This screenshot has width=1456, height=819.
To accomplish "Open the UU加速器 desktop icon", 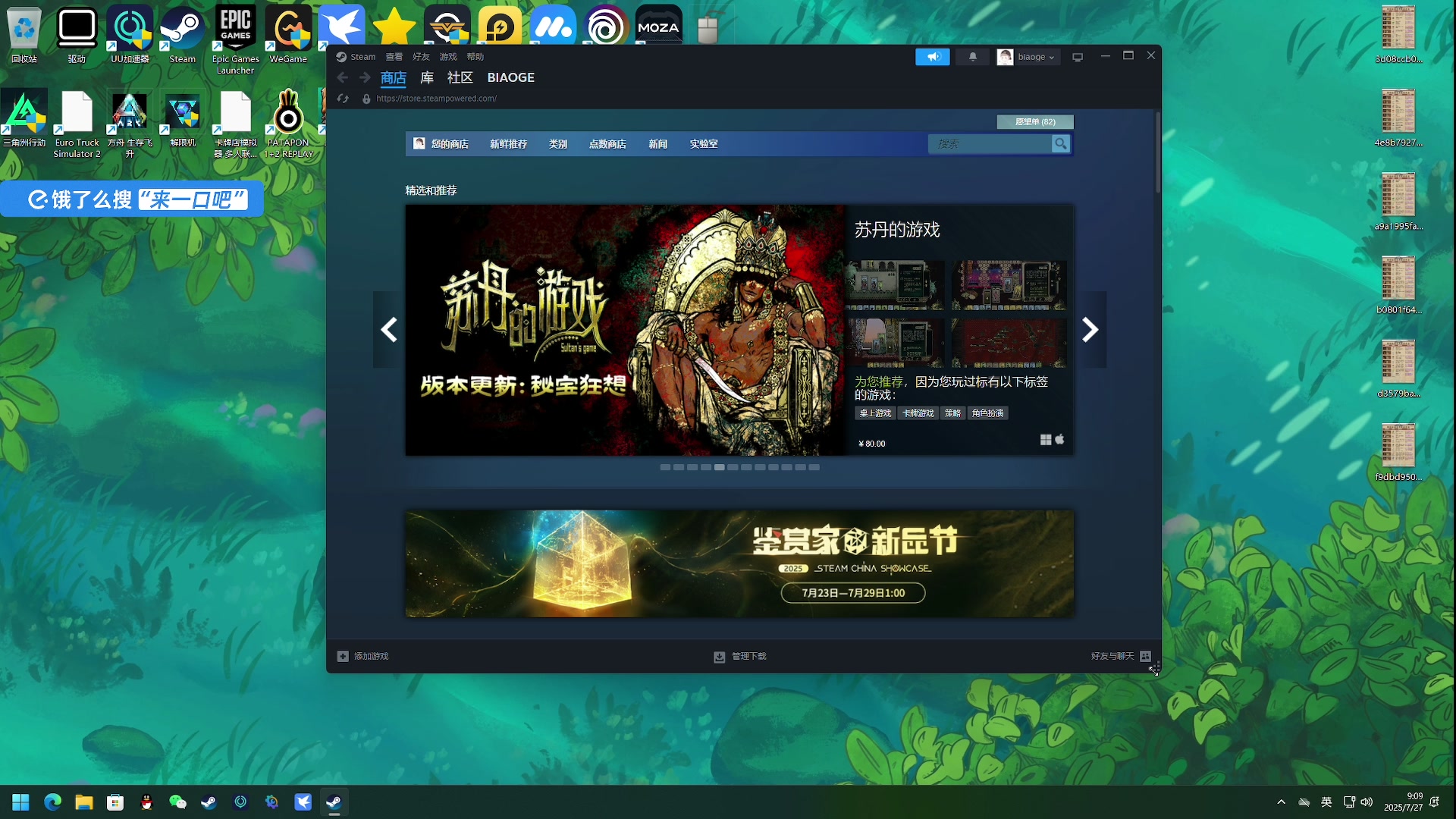I will 130,34.
